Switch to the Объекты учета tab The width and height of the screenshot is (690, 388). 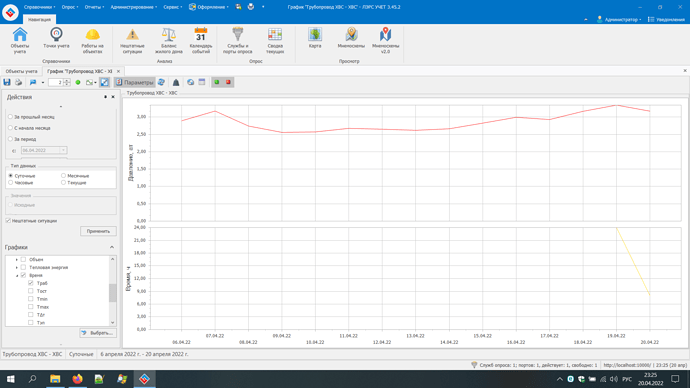click(21, 71)
